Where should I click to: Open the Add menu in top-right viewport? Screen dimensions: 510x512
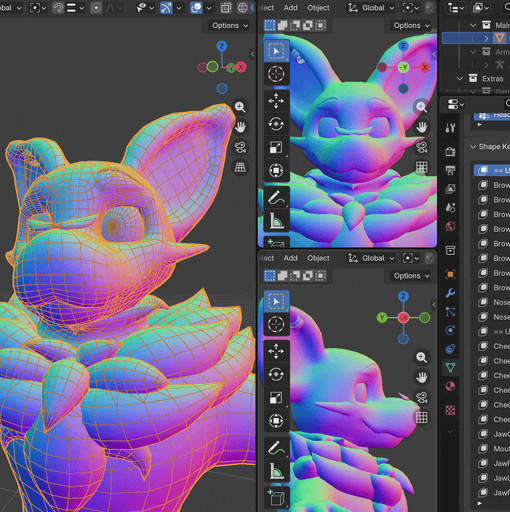[290, 8]
